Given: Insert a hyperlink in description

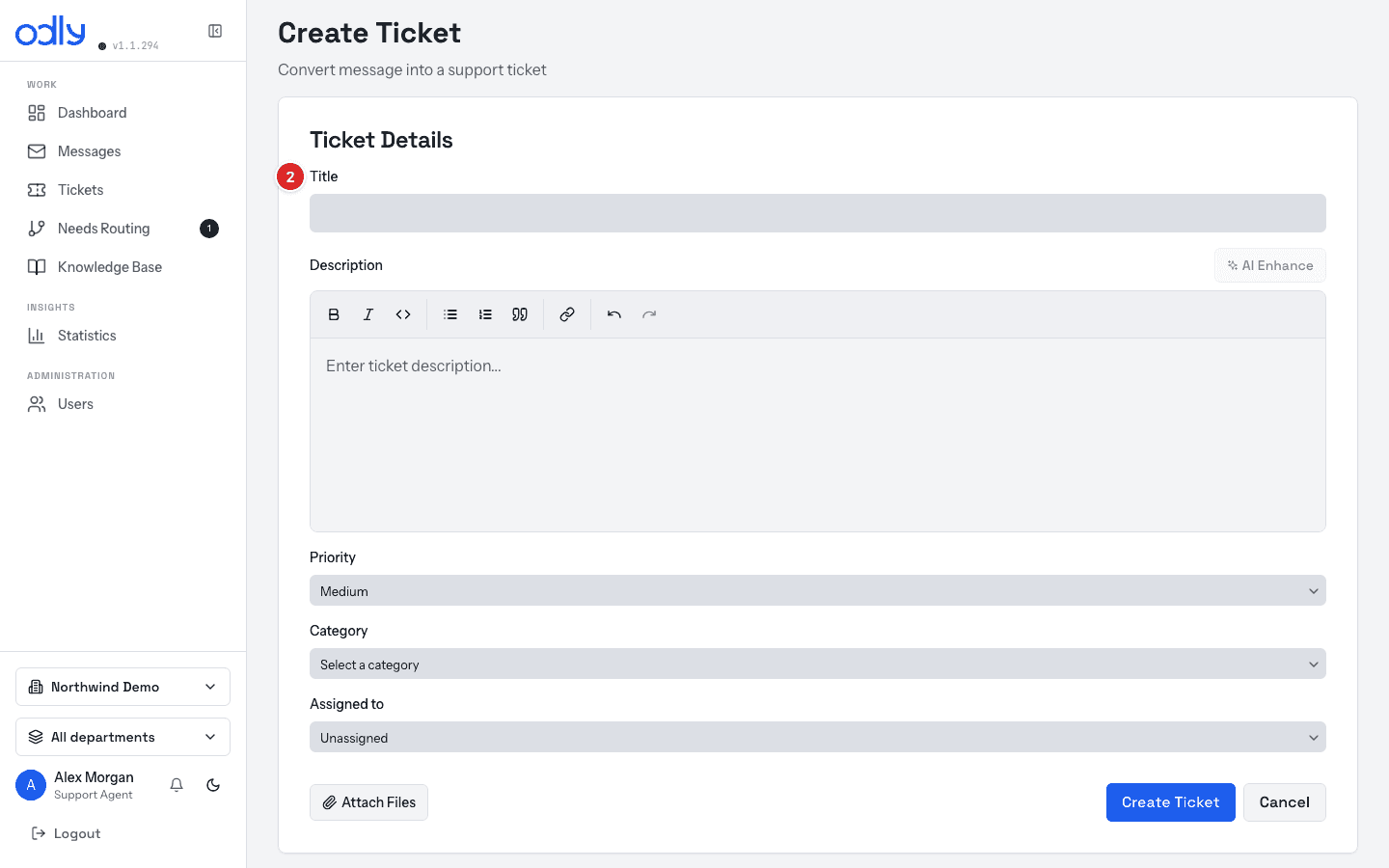Looking at the screenshot, I should click(567, 314).
